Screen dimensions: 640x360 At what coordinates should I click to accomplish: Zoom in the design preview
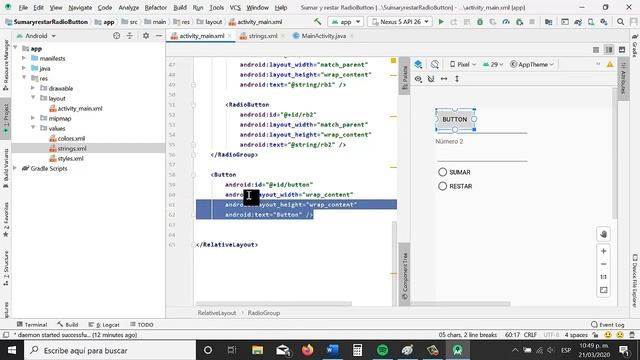[x=604, y=251]
